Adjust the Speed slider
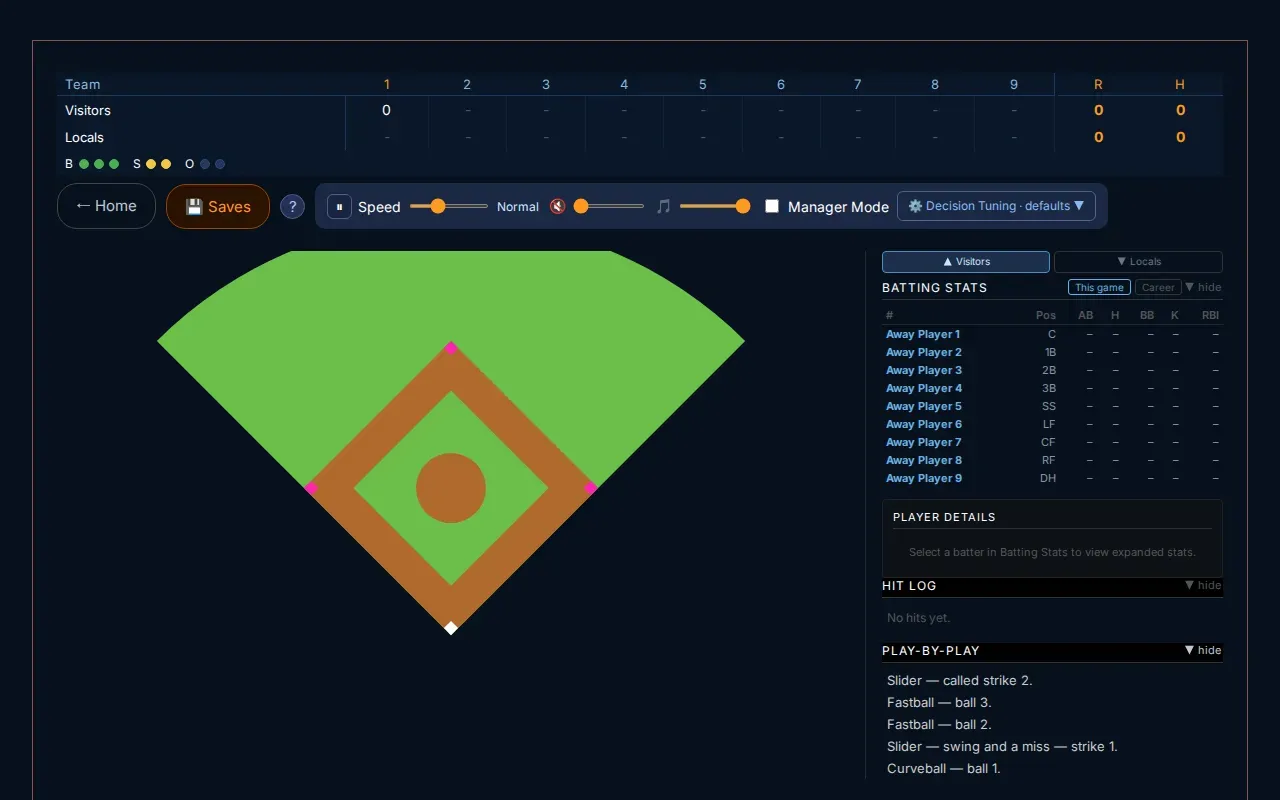This screenshot has width=1280, height=800. [x=449, y=206]
